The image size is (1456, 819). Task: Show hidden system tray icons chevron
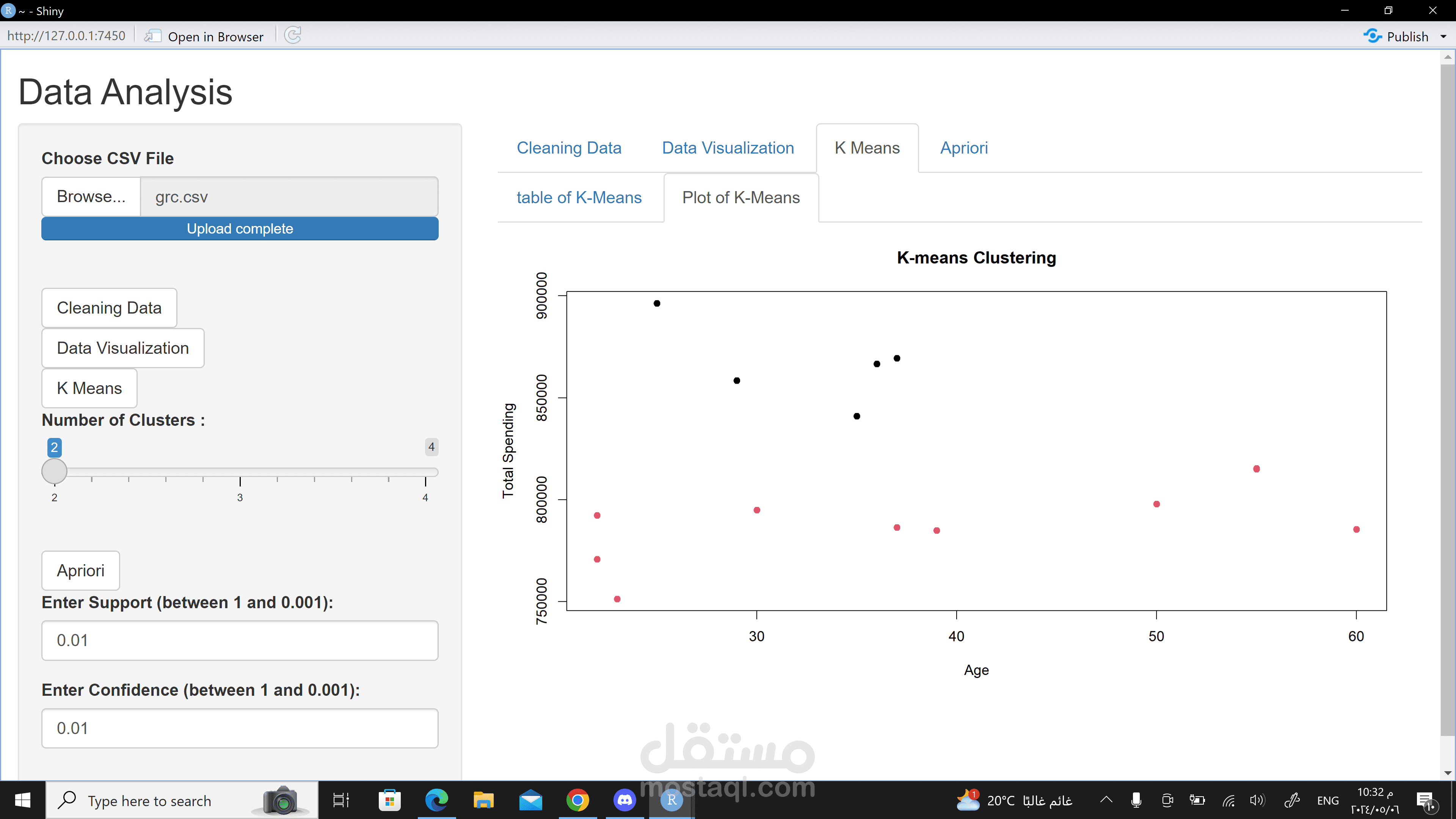click(1106, 800)
